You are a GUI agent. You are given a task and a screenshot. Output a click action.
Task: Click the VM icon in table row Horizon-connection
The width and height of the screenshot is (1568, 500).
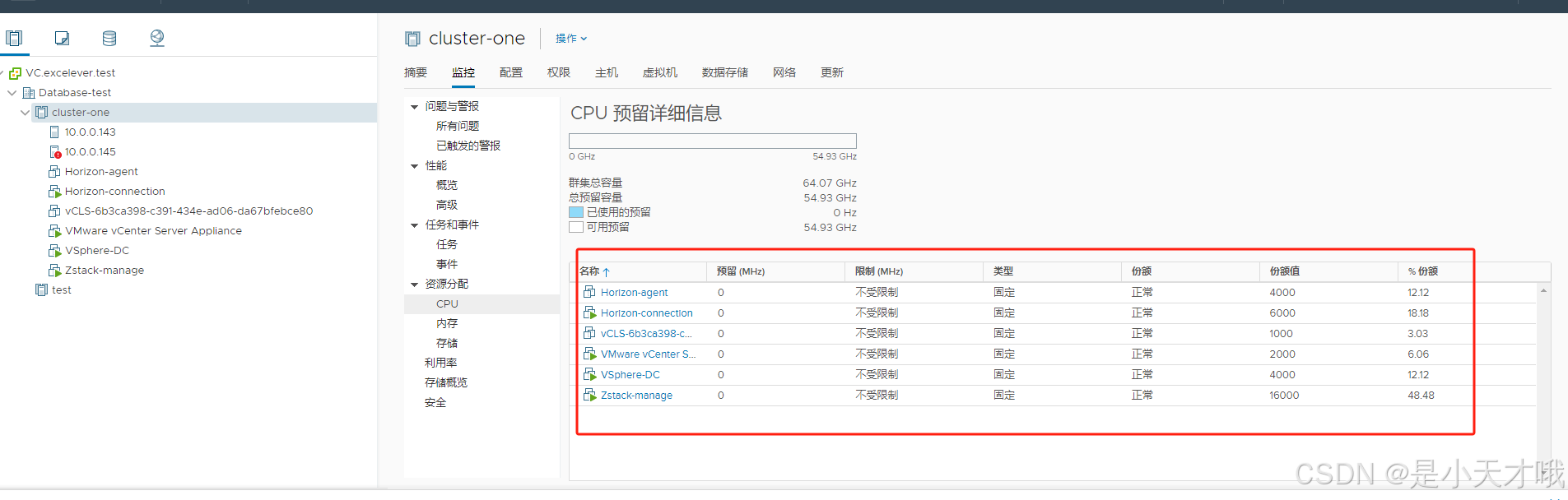[589, 312]
